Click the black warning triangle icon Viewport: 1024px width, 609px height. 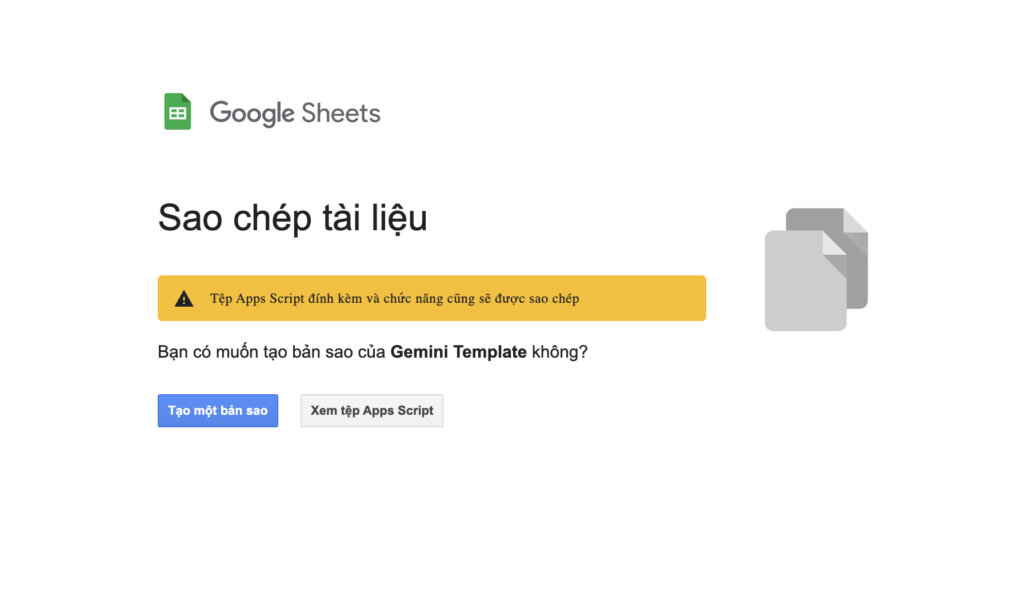point(184,298)
